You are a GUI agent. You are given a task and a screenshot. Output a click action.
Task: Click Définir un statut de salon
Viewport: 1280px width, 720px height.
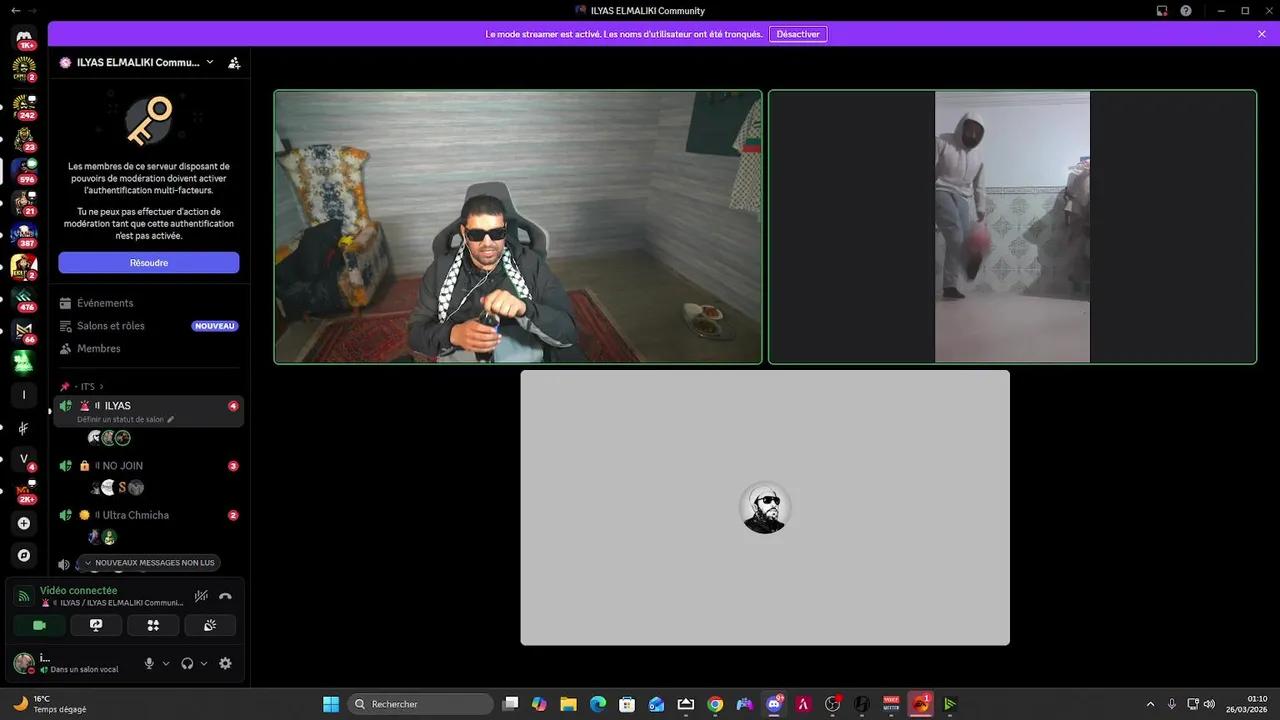click(125, 420)
